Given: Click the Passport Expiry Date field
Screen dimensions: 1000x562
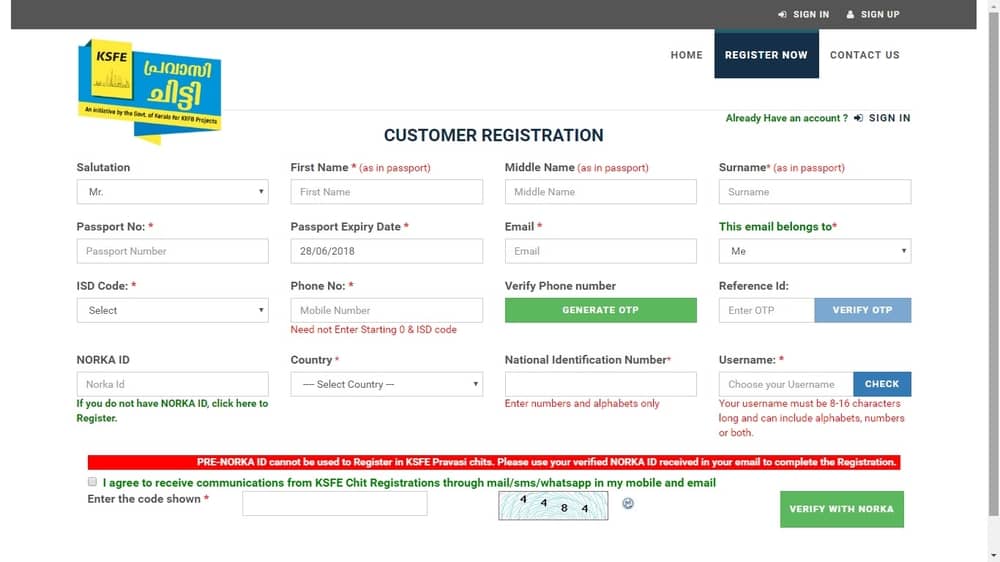Looking at the screenshot, I should point(386,251).
